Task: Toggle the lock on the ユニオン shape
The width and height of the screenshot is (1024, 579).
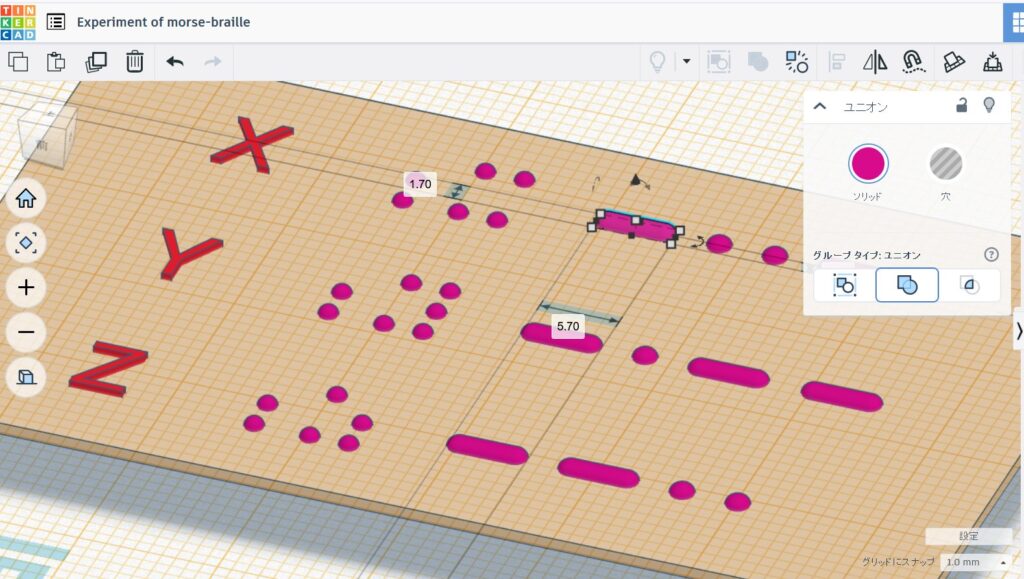Action: click(x=961, y=106)
